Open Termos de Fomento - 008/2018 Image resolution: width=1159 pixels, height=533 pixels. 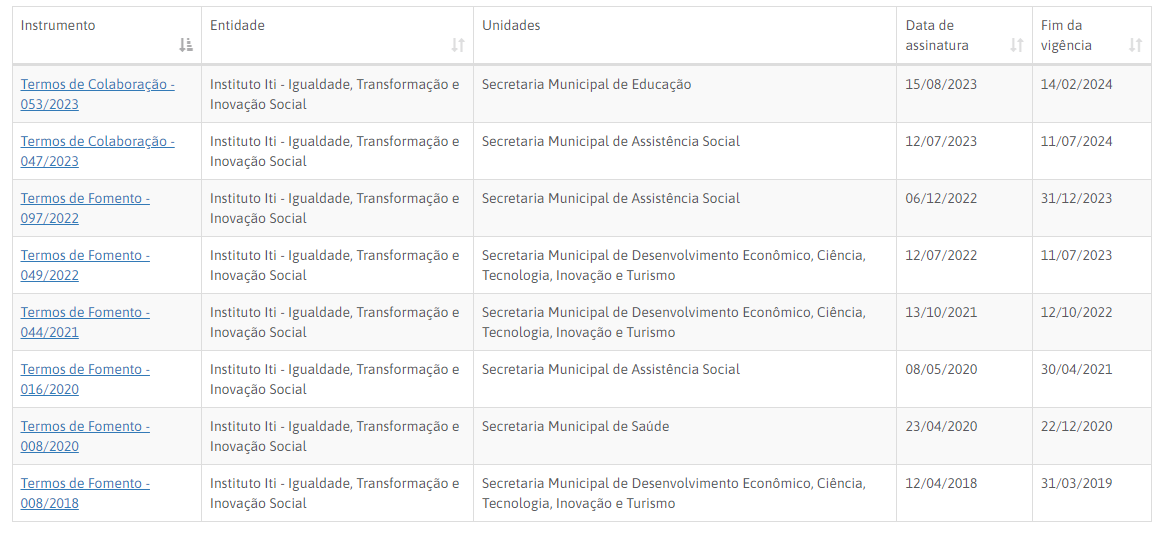coord(85,493)
